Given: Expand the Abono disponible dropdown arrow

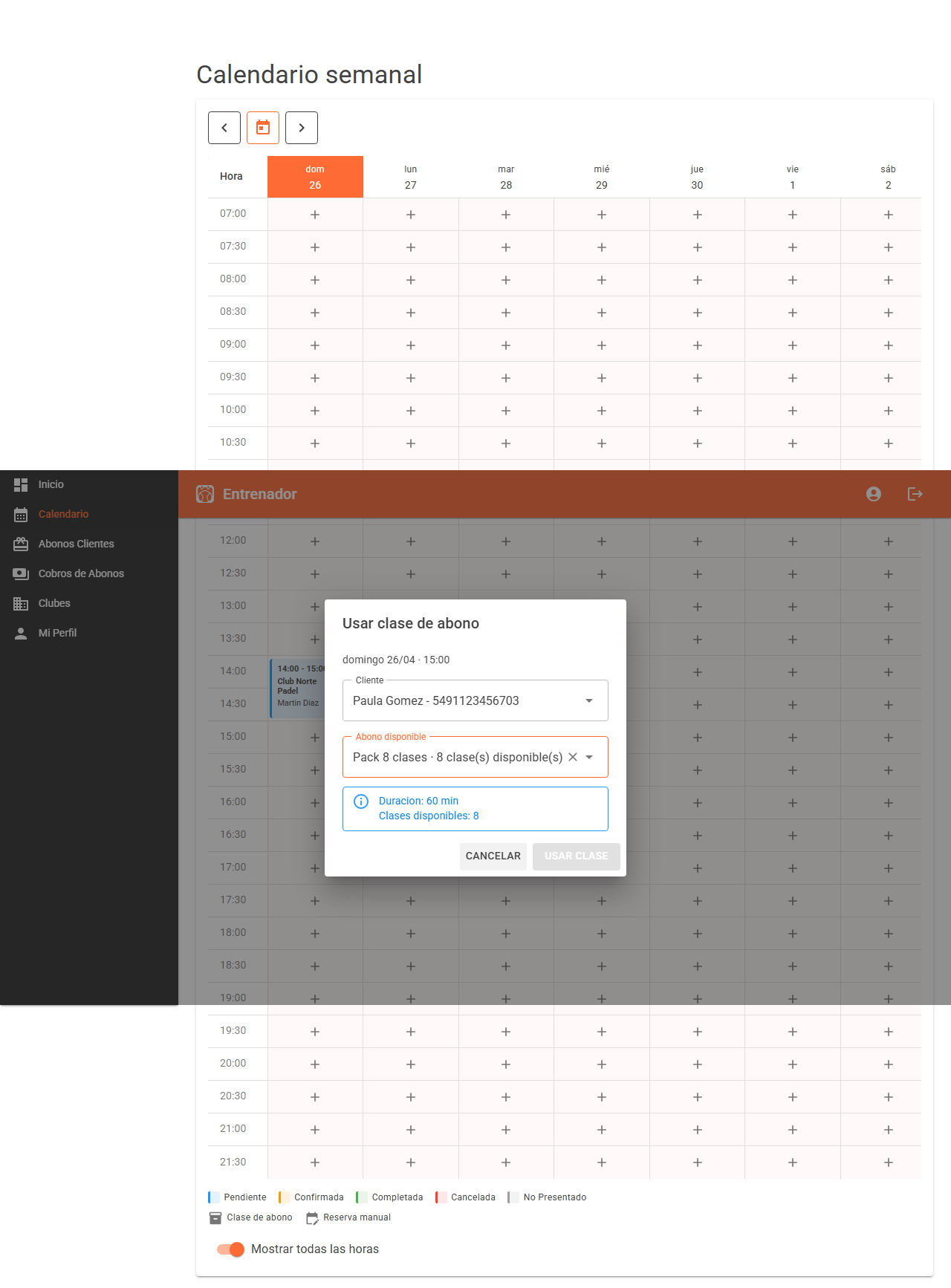Looking at the screenshot, I should coord(589,757).
